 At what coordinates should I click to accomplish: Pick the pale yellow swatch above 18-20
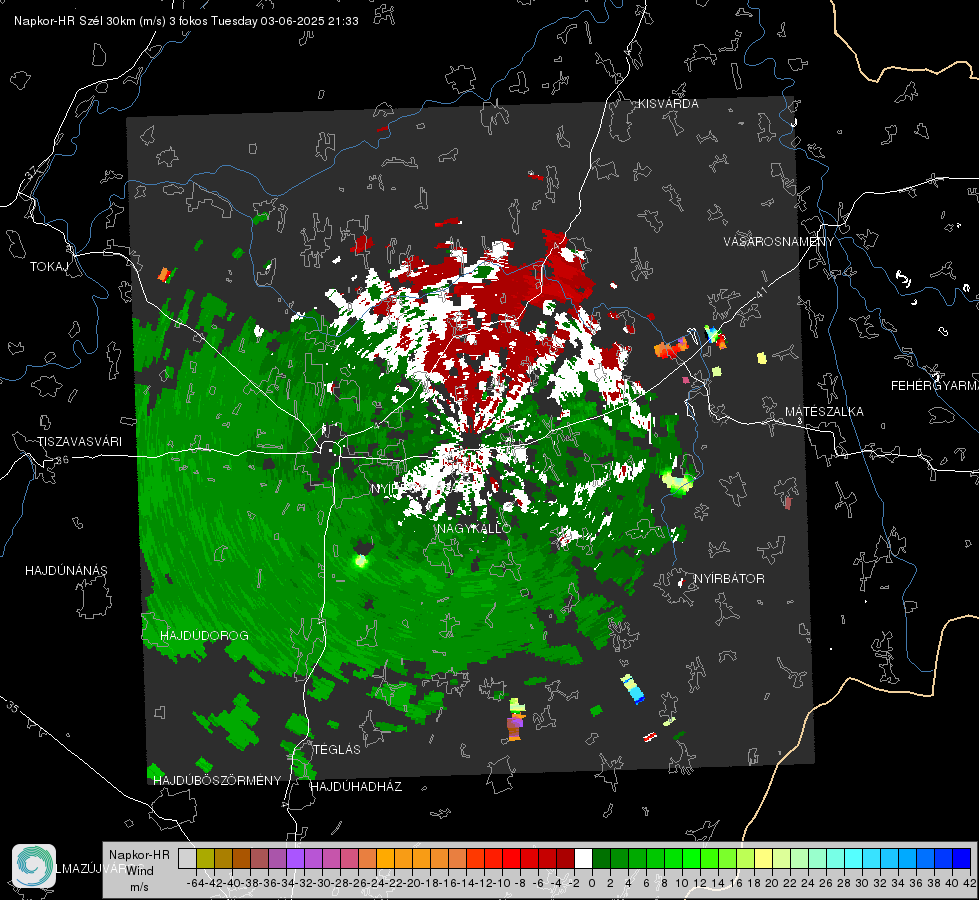point(764,858)
